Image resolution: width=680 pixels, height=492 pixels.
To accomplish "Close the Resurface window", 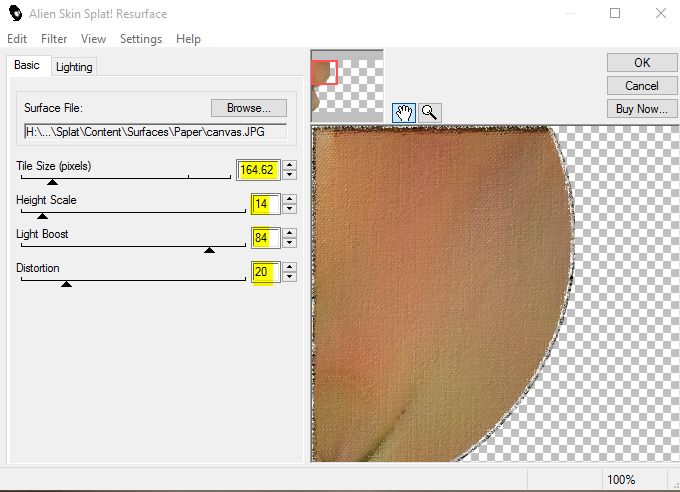I will pyautogui.click(x=661, y=13).
